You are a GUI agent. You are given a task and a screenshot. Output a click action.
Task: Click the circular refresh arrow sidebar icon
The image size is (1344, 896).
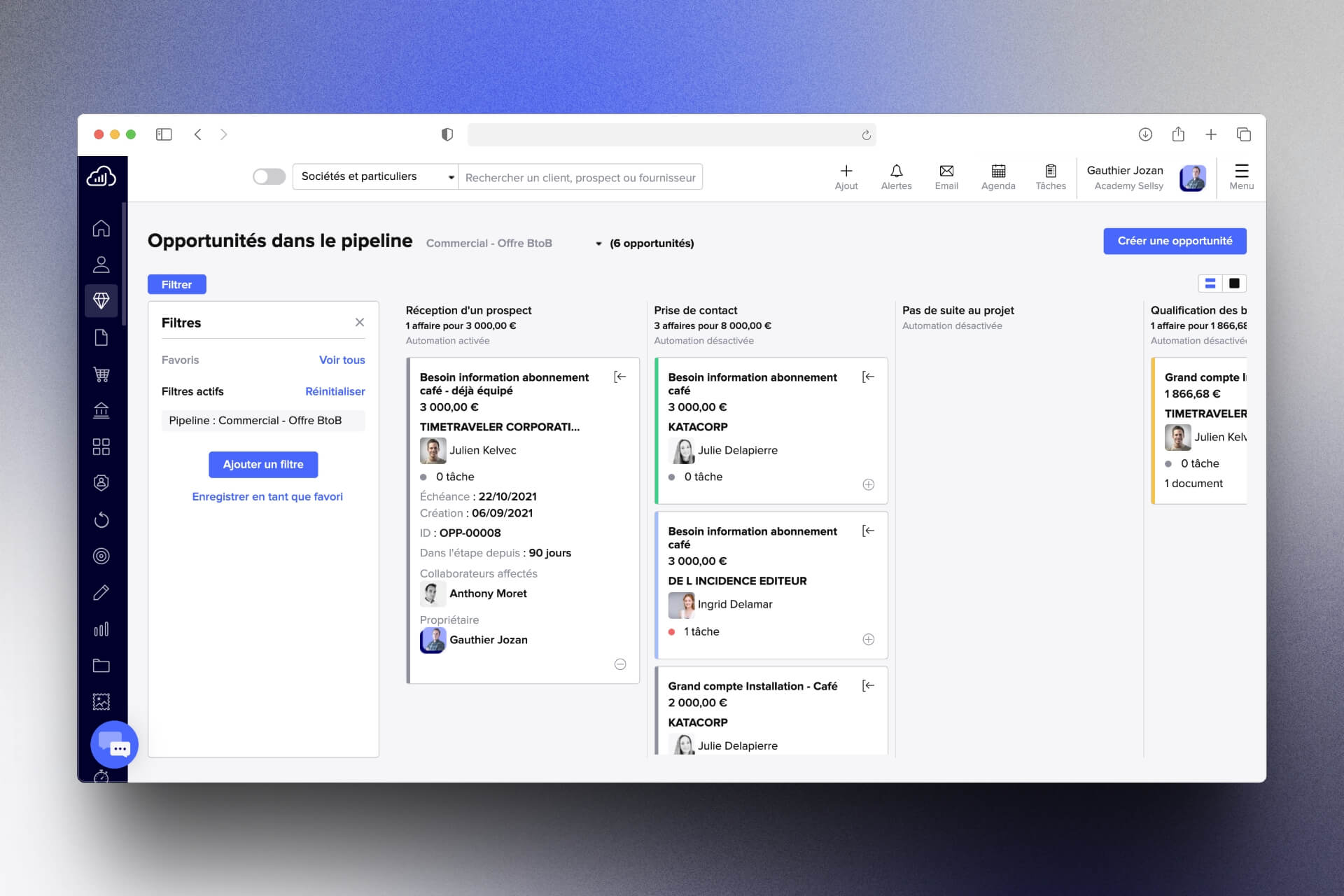101,519
